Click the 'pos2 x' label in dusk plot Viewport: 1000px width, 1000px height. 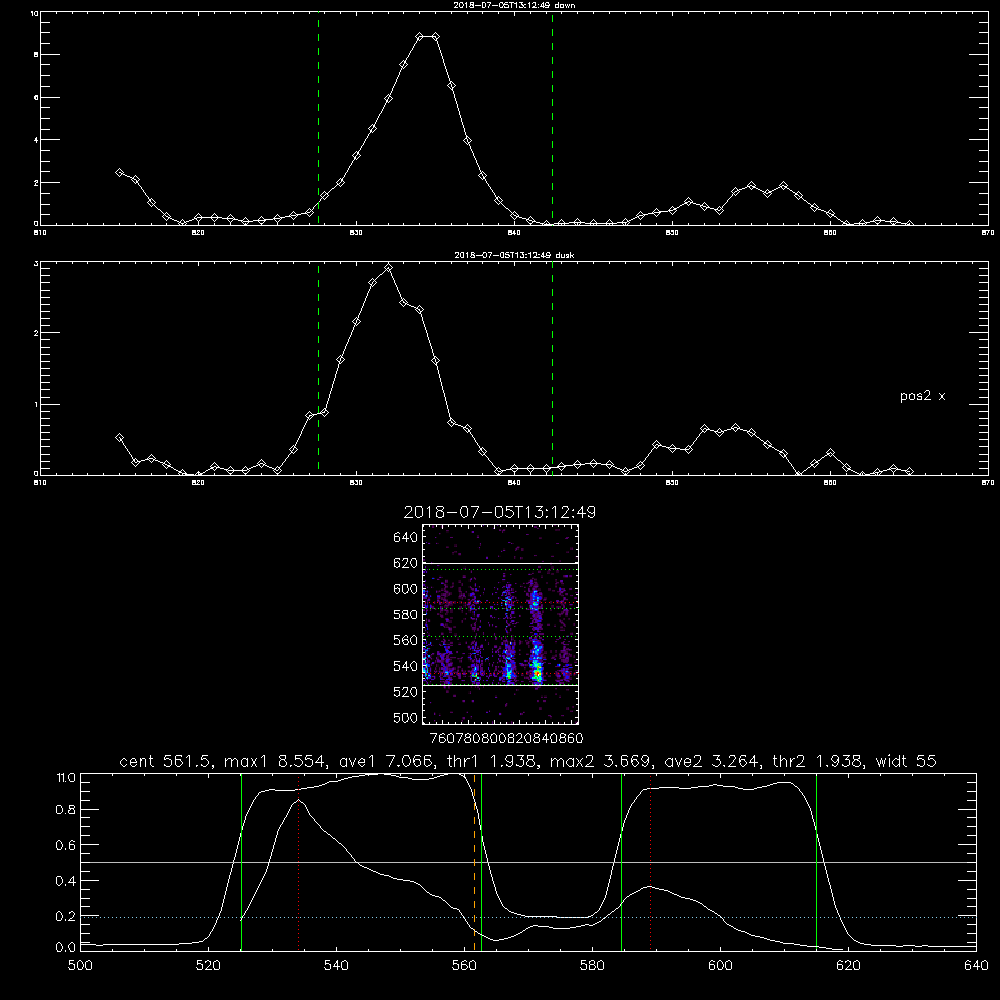coord(922,396)
